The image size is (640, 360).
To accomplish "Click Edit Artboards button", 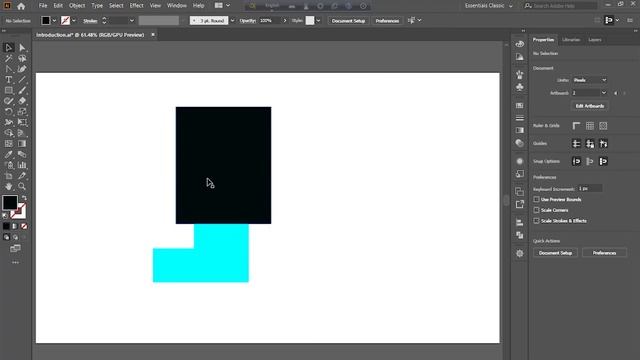I will point(589,106).
